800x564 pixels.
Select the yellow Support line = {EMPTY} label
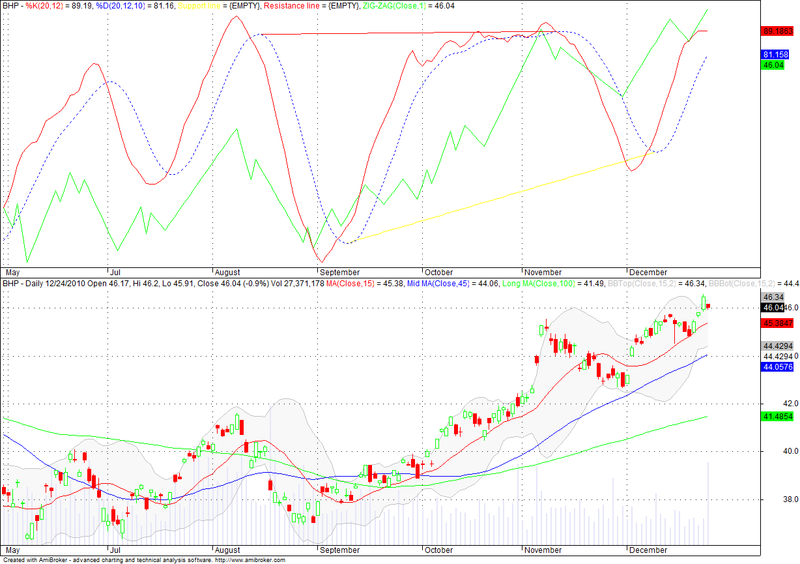220,6
